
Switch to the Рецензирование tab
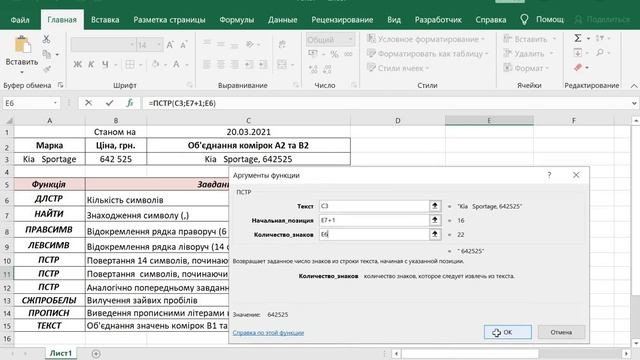(342, 20)
